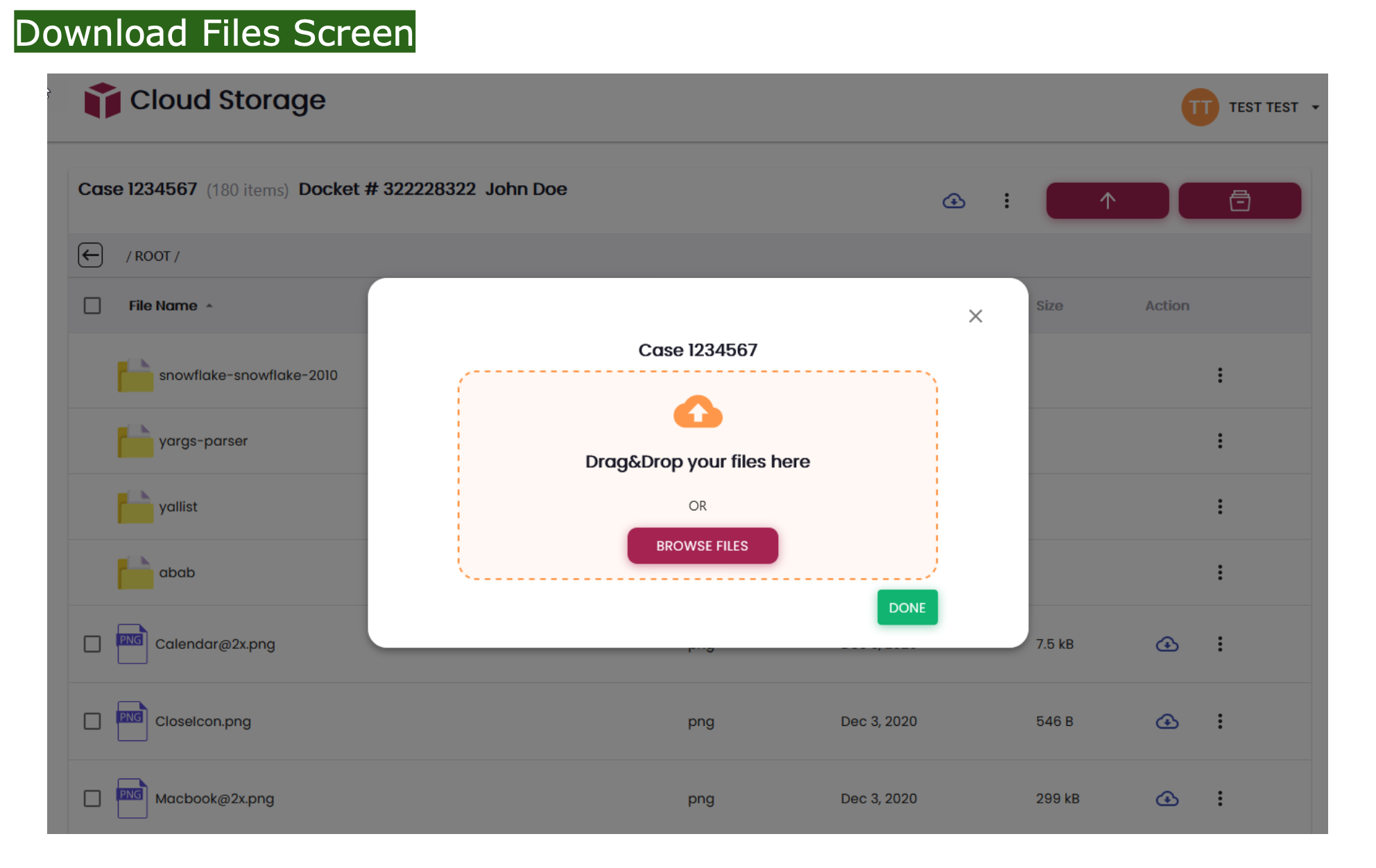
Task: Open the snowflake-snowflake-2010 folder
Action: [248, 375]
